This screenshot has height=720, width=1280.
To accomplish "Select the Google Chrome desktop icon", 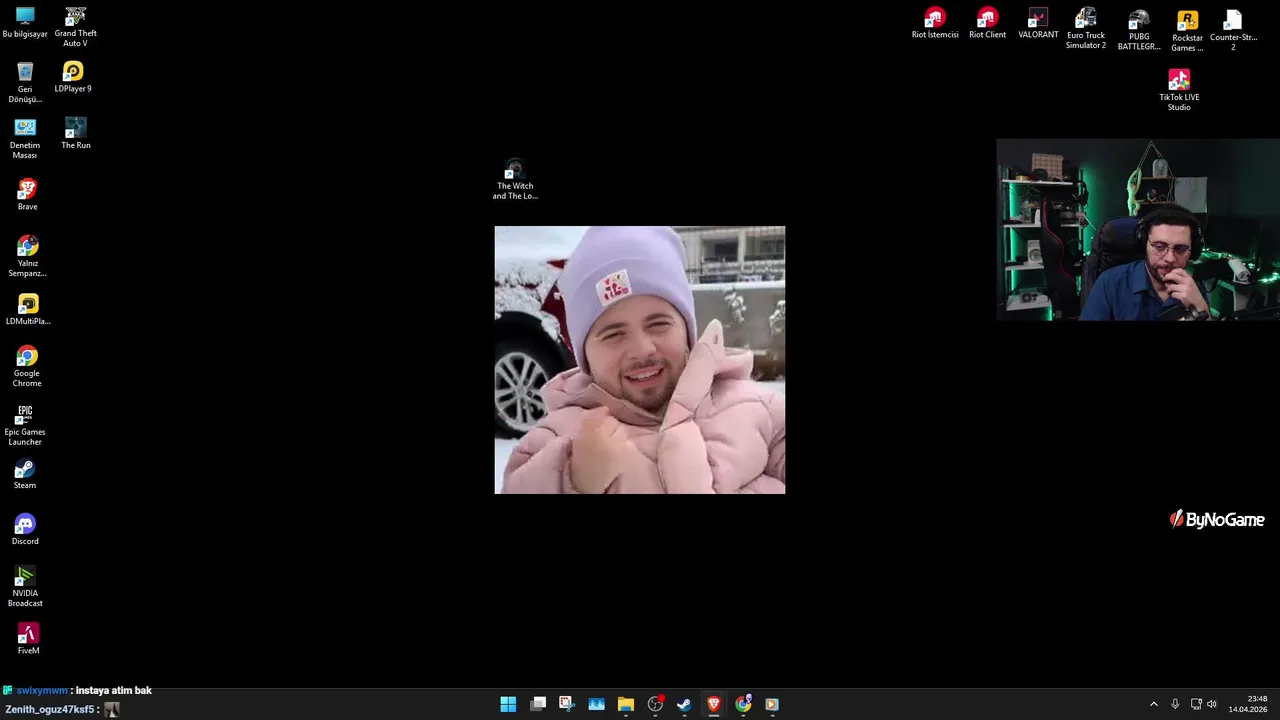I will pos(27,367).
